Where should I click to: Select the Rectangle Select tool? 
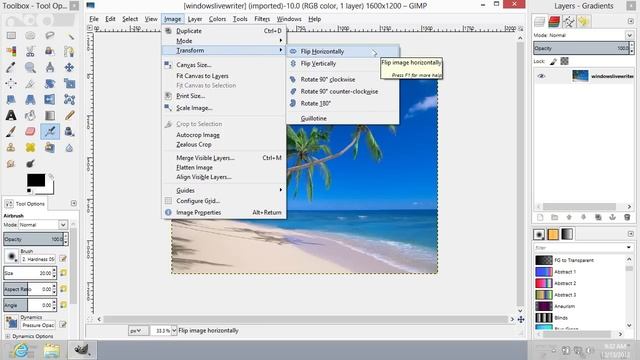(x=11, y=36)
